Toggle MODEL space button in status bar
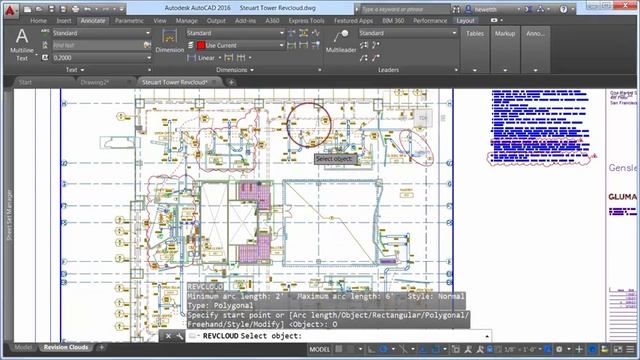The image size is (640, 360). (x=319, y=349)
